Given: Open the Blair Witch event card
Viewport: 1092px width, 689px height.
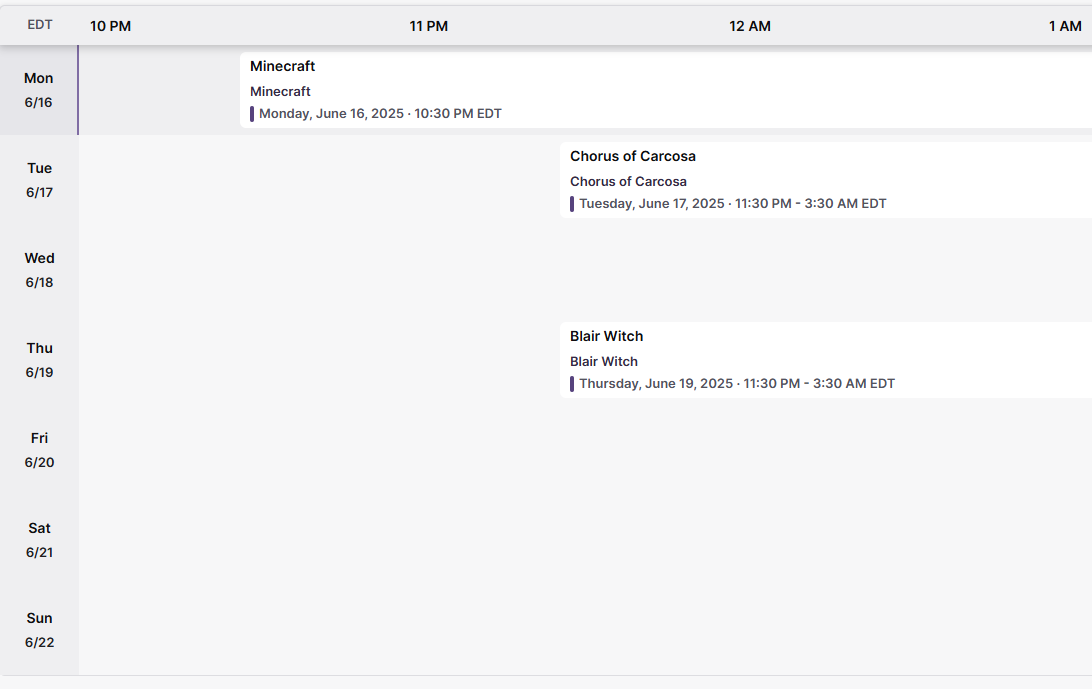Looking at the screenshot, I should pos(826,360).
